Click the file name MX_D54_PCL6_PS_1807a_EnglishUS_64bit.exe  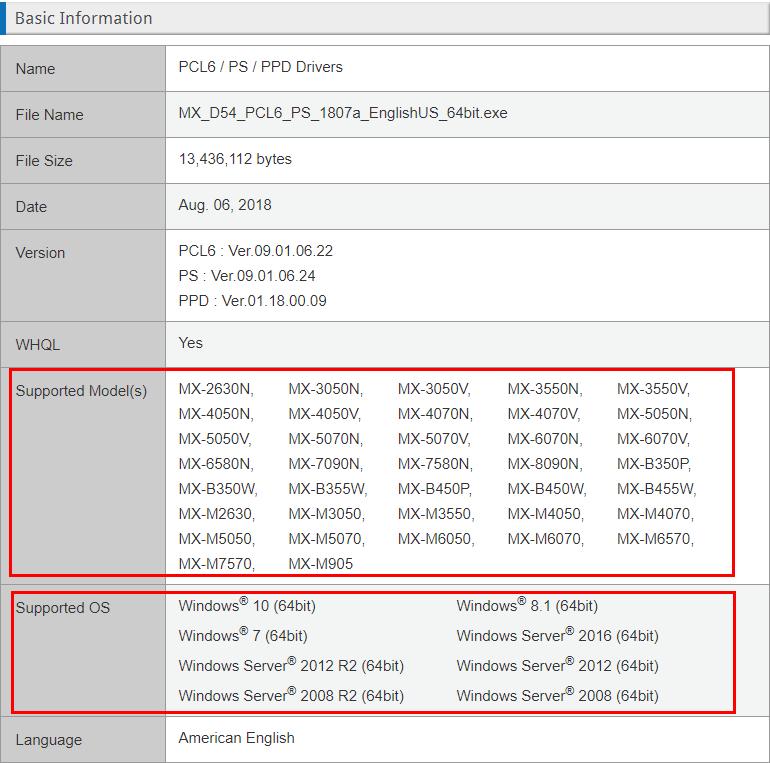click(x=342, y=113)
